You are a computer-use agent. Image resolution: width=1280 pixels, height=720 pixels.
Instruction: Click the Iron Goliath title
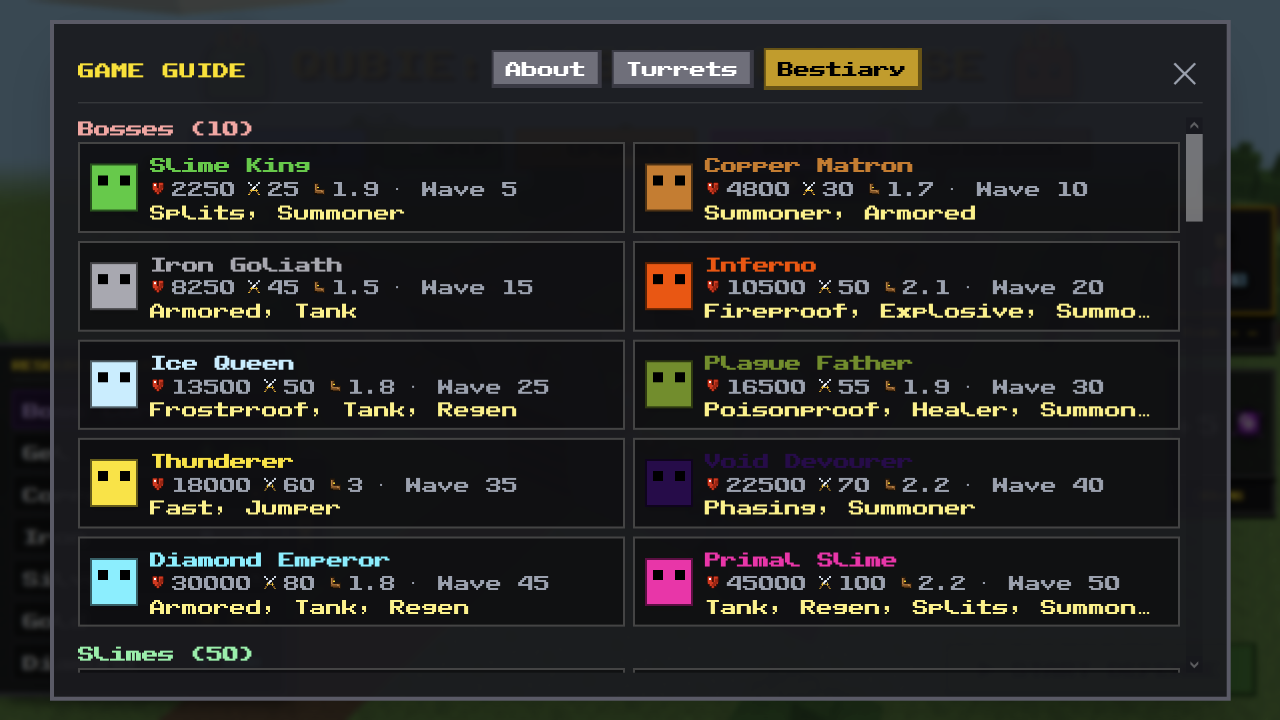(246, 264)
